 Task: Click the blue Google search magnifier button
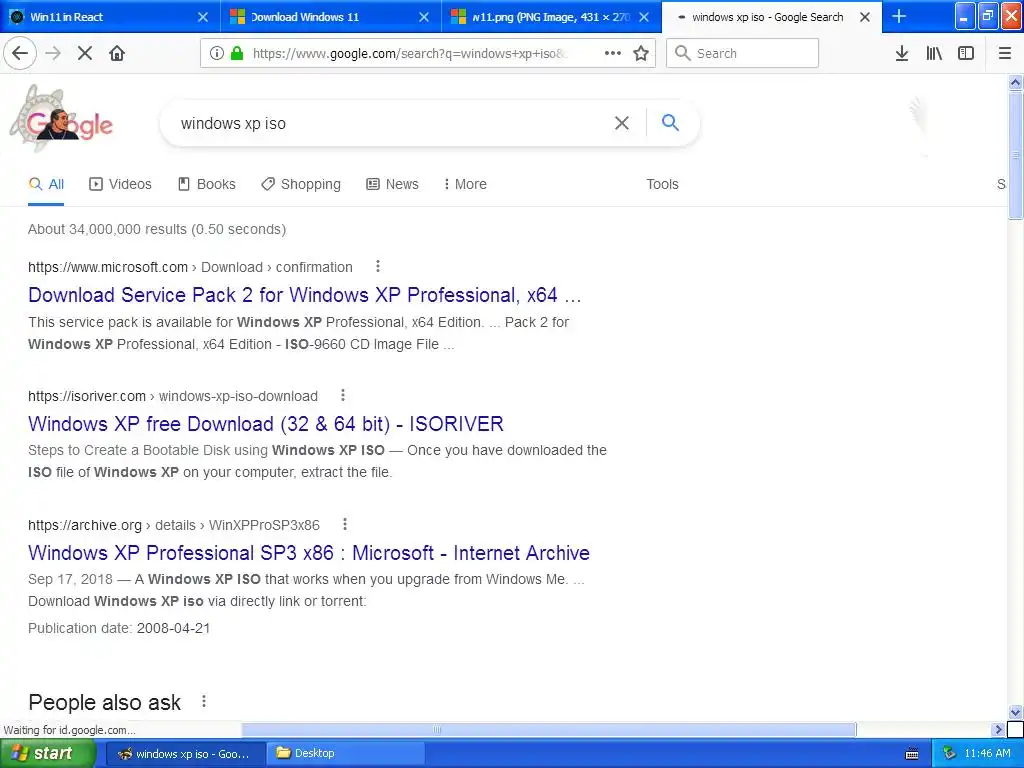pos(670,122)
